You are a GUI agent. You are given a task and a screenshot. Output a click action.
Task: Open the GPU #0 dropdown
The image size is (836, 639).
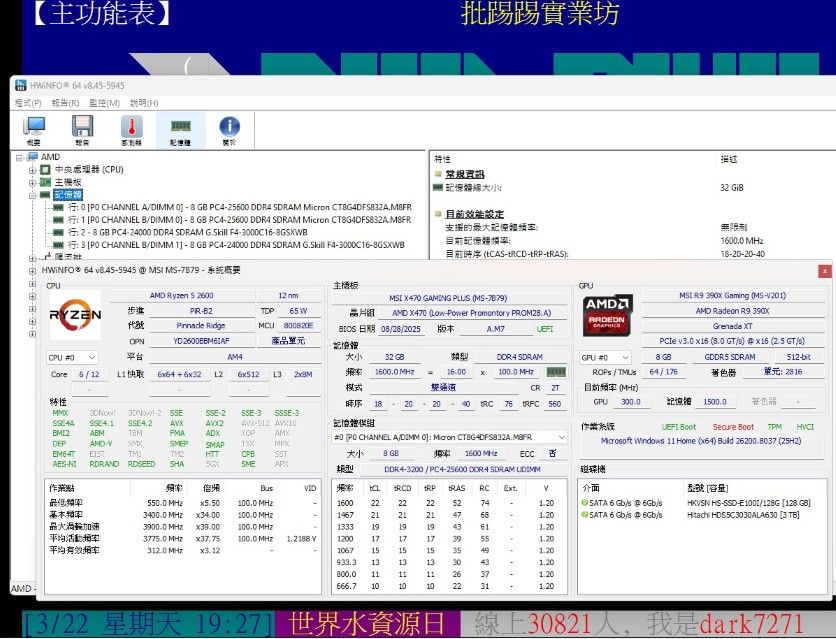[606, 357]
